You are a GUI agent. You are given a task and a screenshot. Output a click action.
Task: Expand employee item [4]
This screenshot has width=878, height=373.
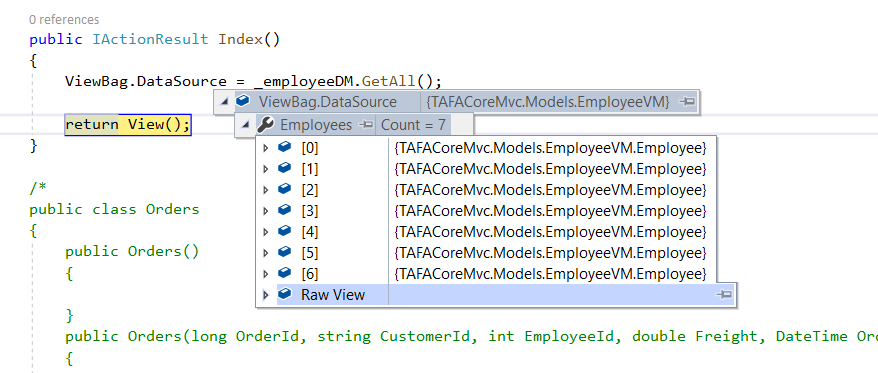(x=266, y=232)
